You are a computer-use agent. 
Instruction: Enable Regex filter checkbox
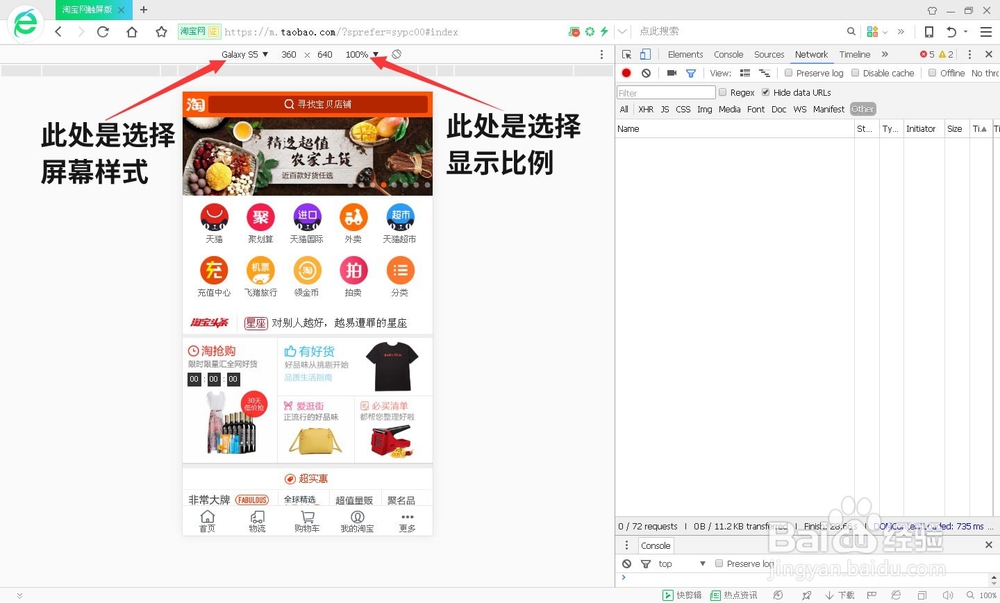[723, 92]
